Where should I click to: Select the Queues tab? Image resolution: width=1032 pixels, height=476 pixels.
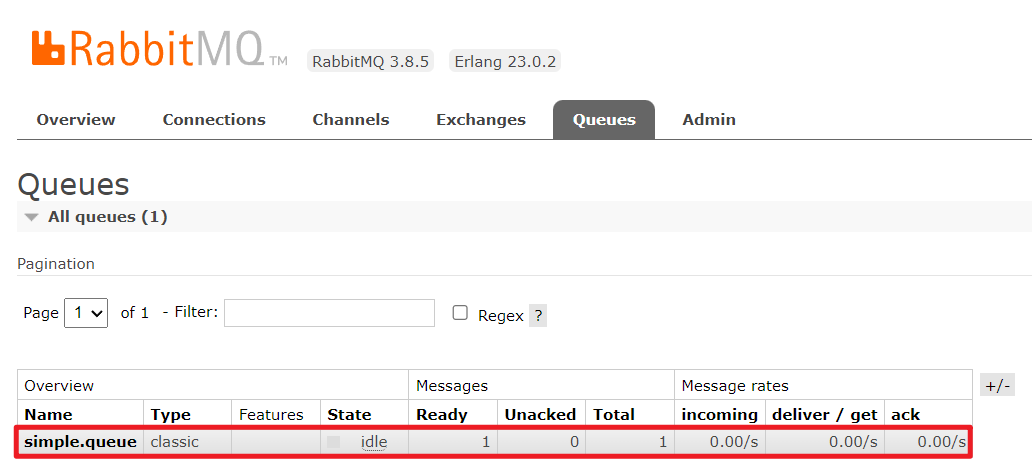click(604, 120)
